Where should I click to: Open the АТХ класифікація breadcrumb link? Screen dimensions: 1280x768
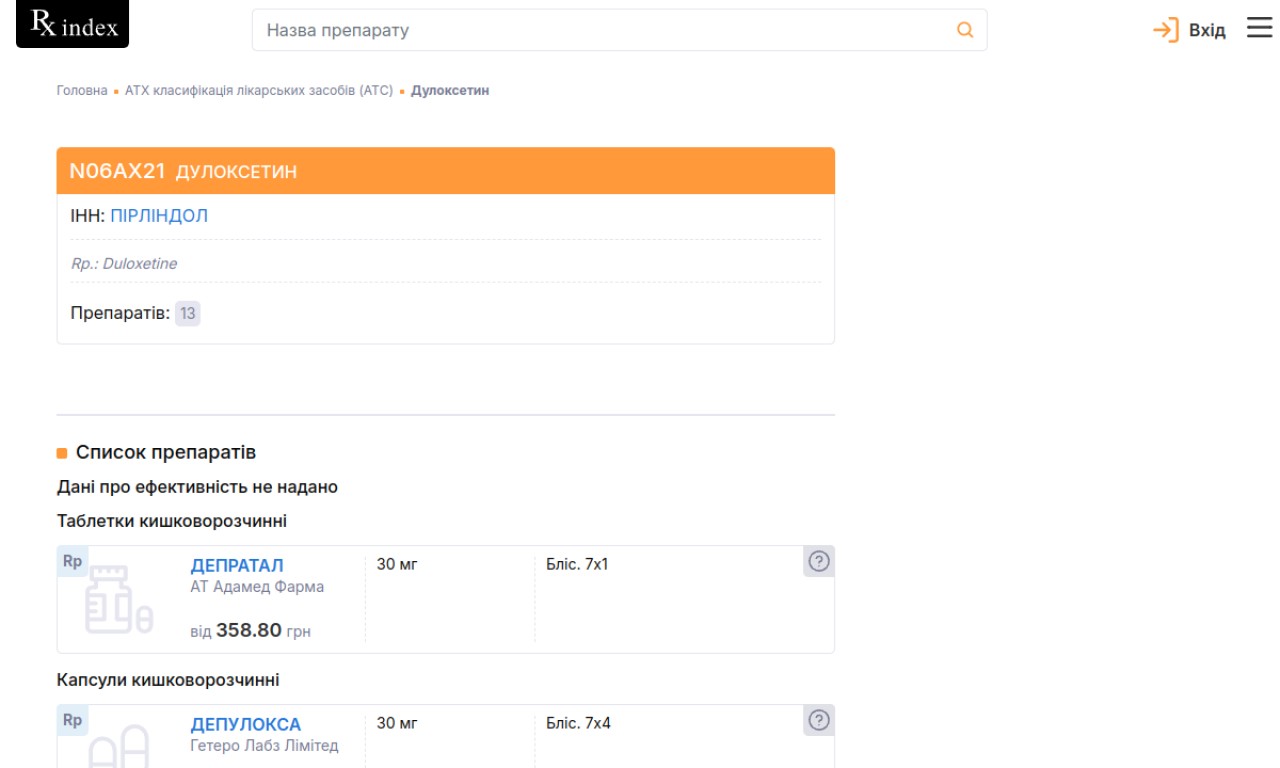click(x=258, y=91)
